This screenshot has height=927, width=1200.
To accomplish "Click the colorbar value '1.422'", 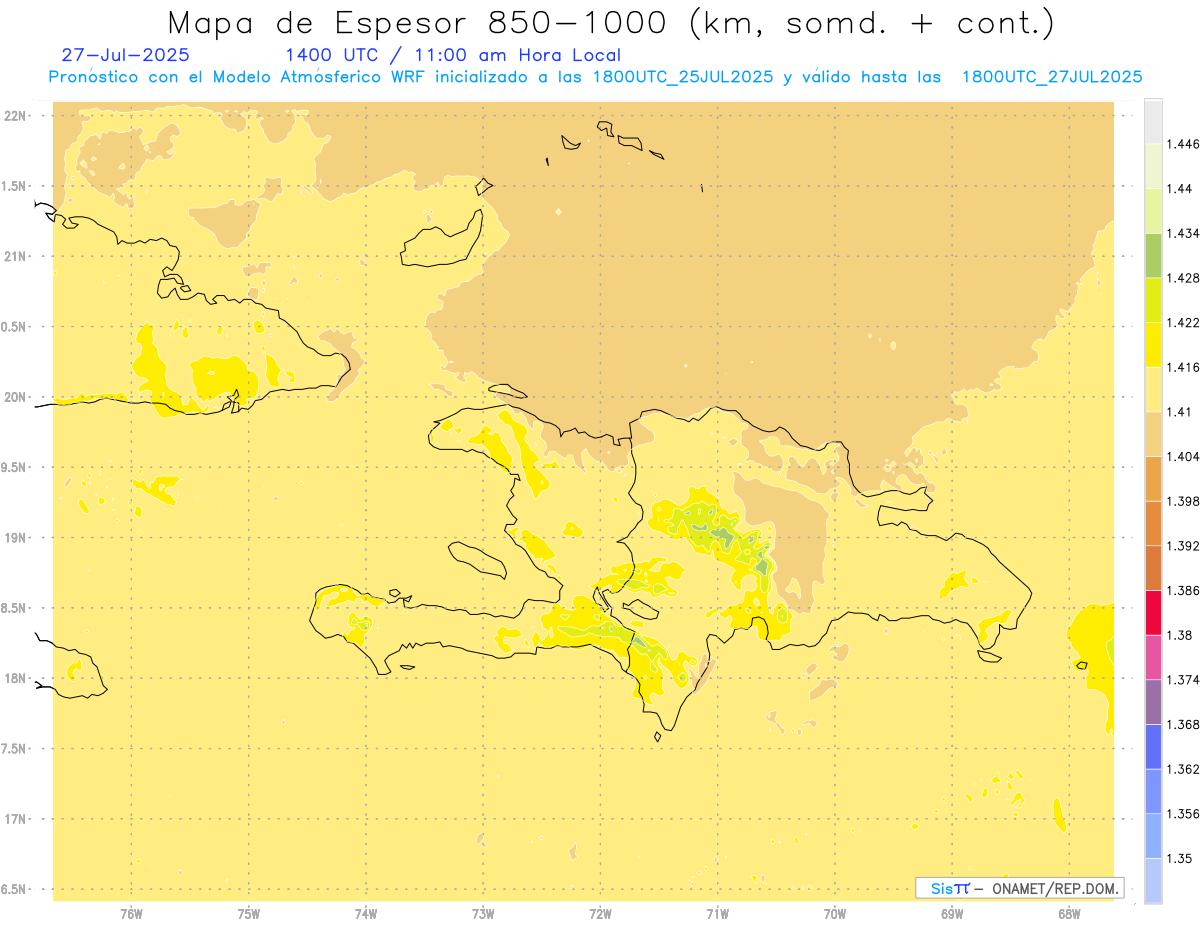I will click(x=1182, y=322).
